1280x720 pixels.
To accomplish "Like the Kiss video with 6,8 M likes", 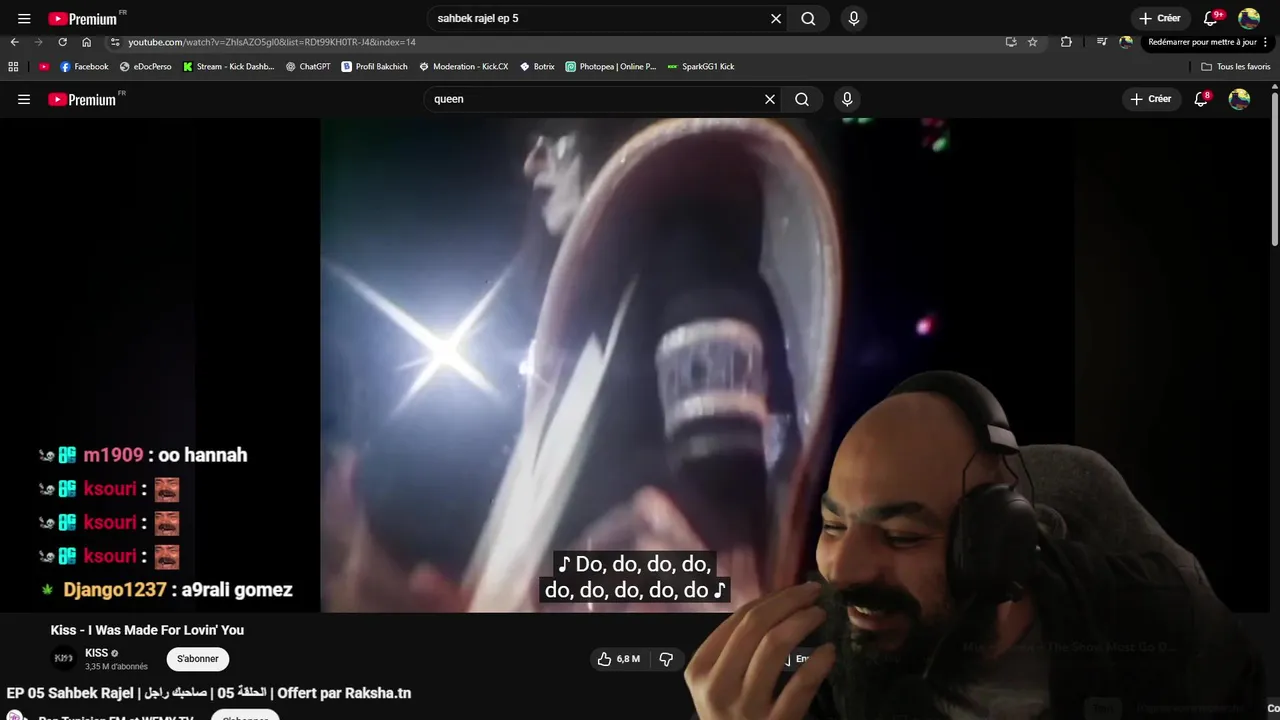I will (619, 659).
